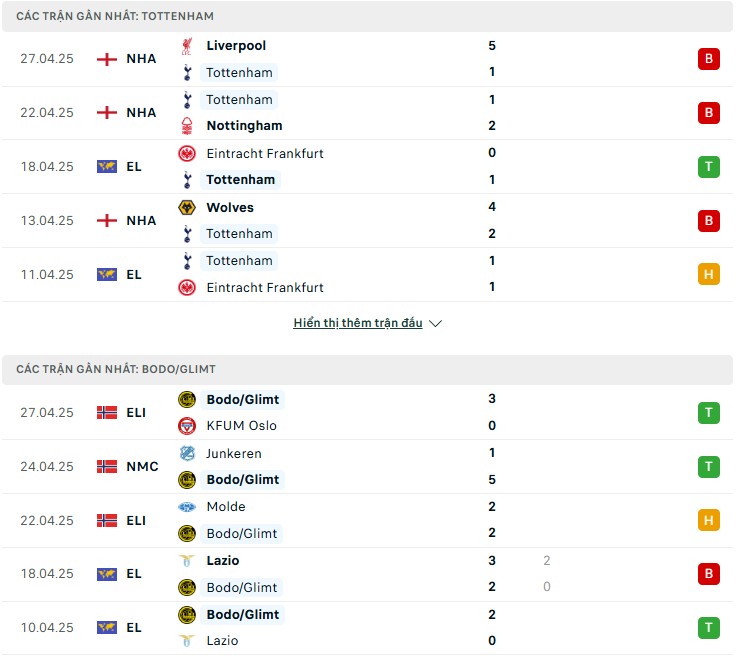Viewport: 738px width, 661px height.
Task: Click the Wolves club logo
Action: click(187, 207)
